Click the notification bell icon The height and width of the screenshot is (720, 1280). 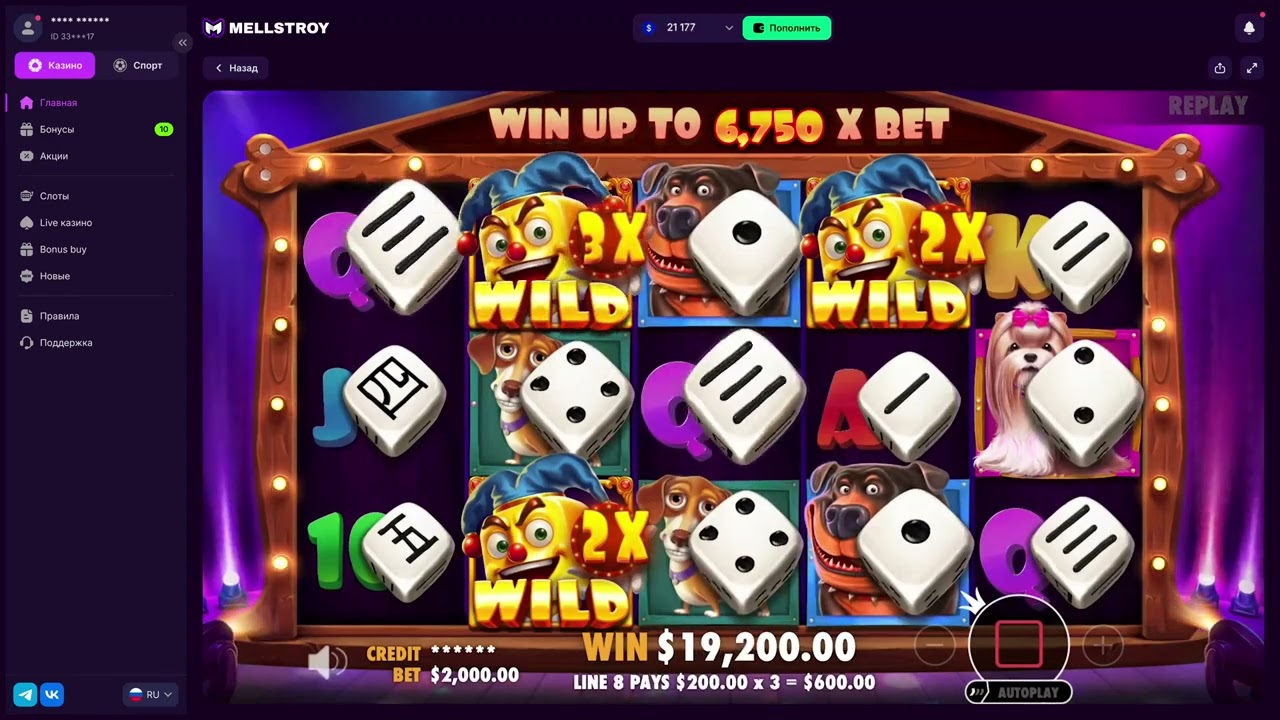[1249, 28]
